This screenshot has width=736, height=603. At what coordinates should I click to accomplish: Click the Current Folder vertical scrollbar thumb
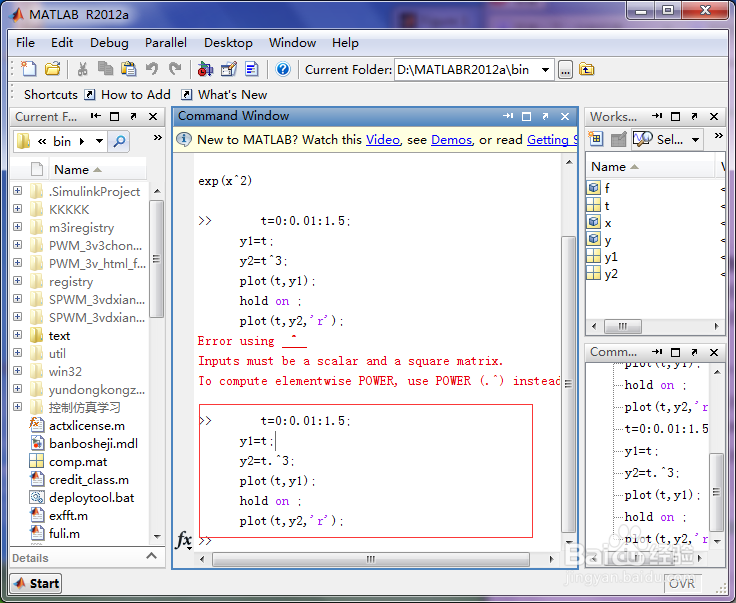(x=157, y=259)
